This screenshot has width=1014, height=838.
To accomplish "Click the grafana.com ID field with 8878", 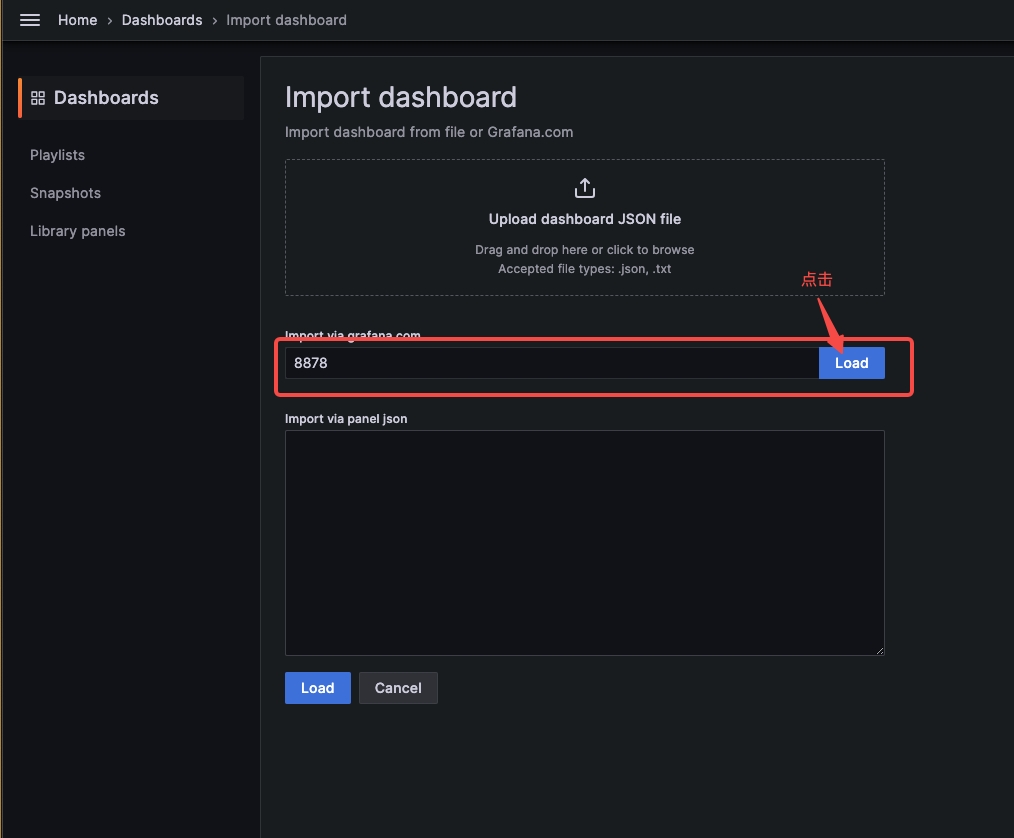I will (552, 363).
